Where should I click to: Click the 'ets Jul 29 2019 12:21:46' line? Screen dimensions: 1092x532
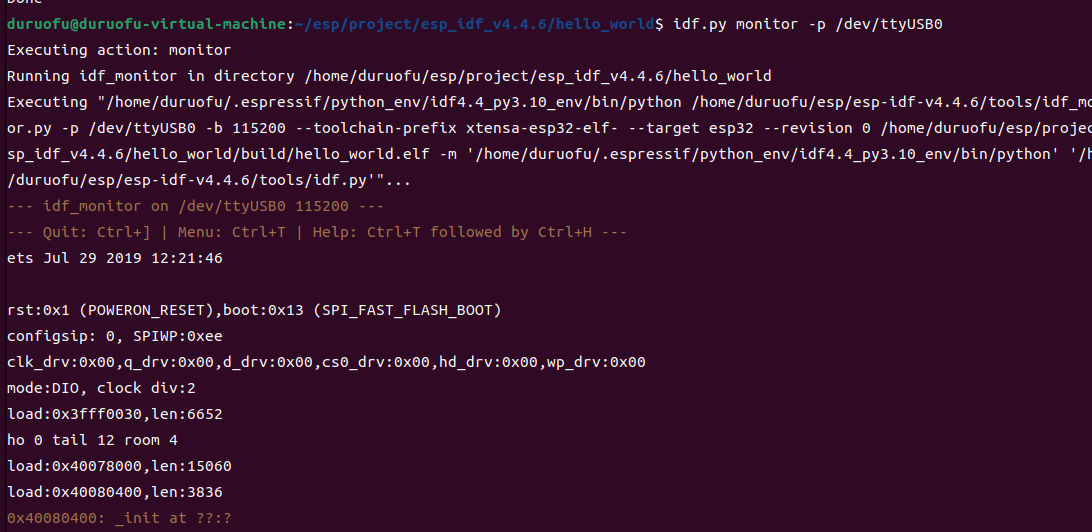tap(115, 258)
